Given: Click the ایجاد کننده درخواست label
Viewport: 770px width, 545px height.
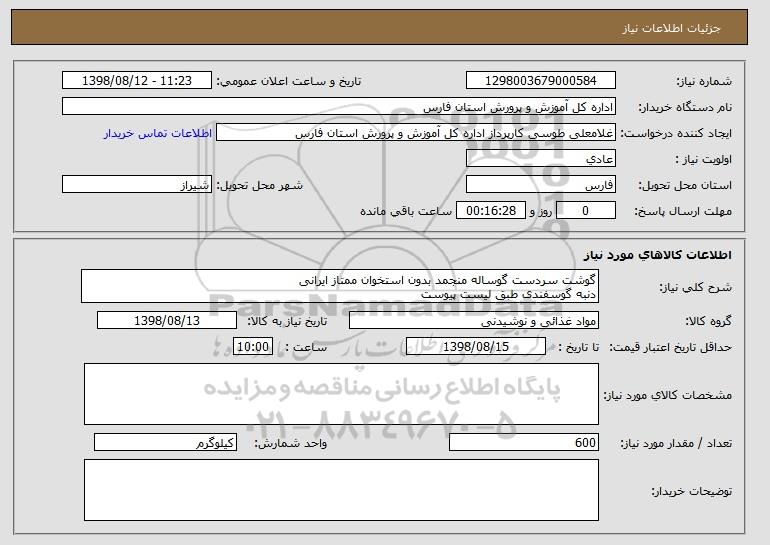Looking at the screenshot, I should coord(676,133).
